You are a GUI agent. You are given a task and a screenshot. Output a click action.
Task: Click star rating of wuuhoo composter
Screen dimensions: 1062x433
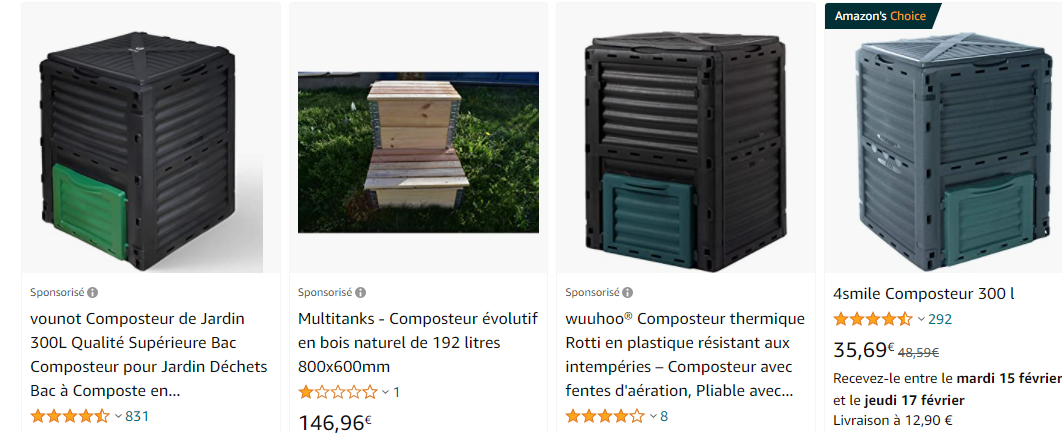click(x=605, y=416)
